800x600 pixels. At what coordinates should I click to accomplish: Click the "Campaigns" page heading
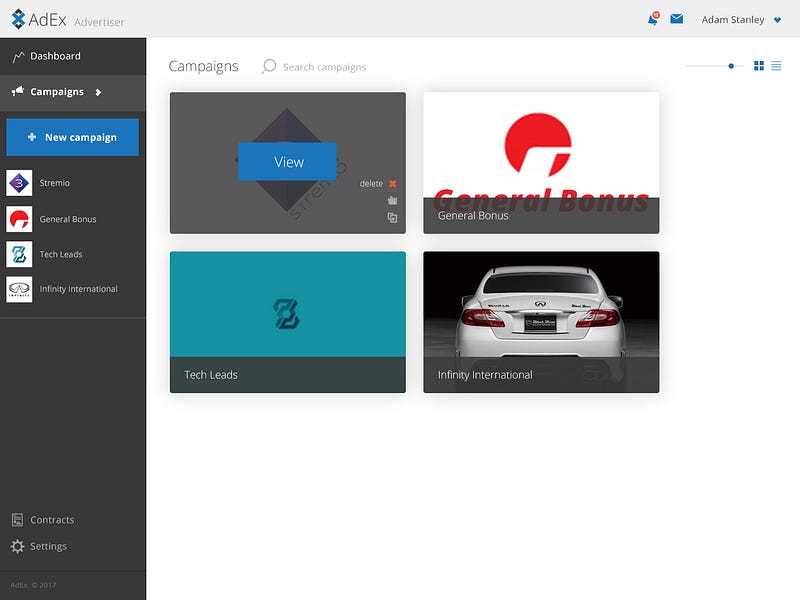coord(204,66)
